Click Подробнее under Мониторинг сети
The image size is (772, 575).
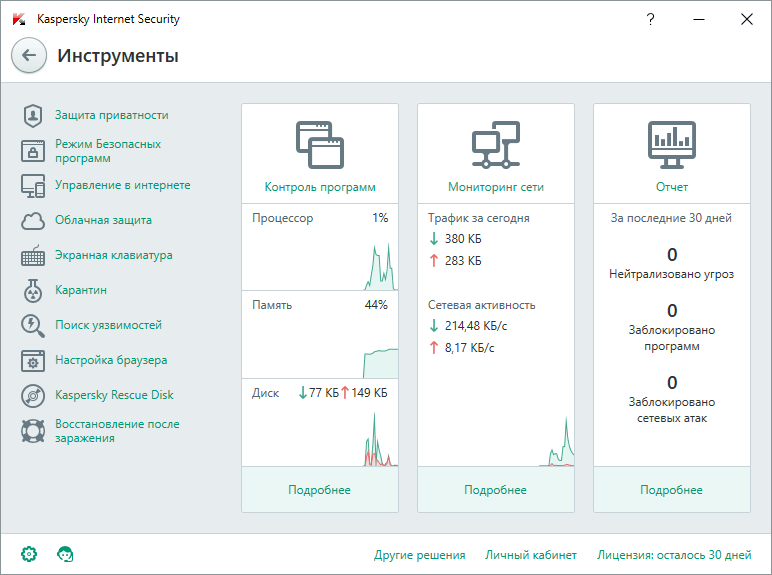495,490
